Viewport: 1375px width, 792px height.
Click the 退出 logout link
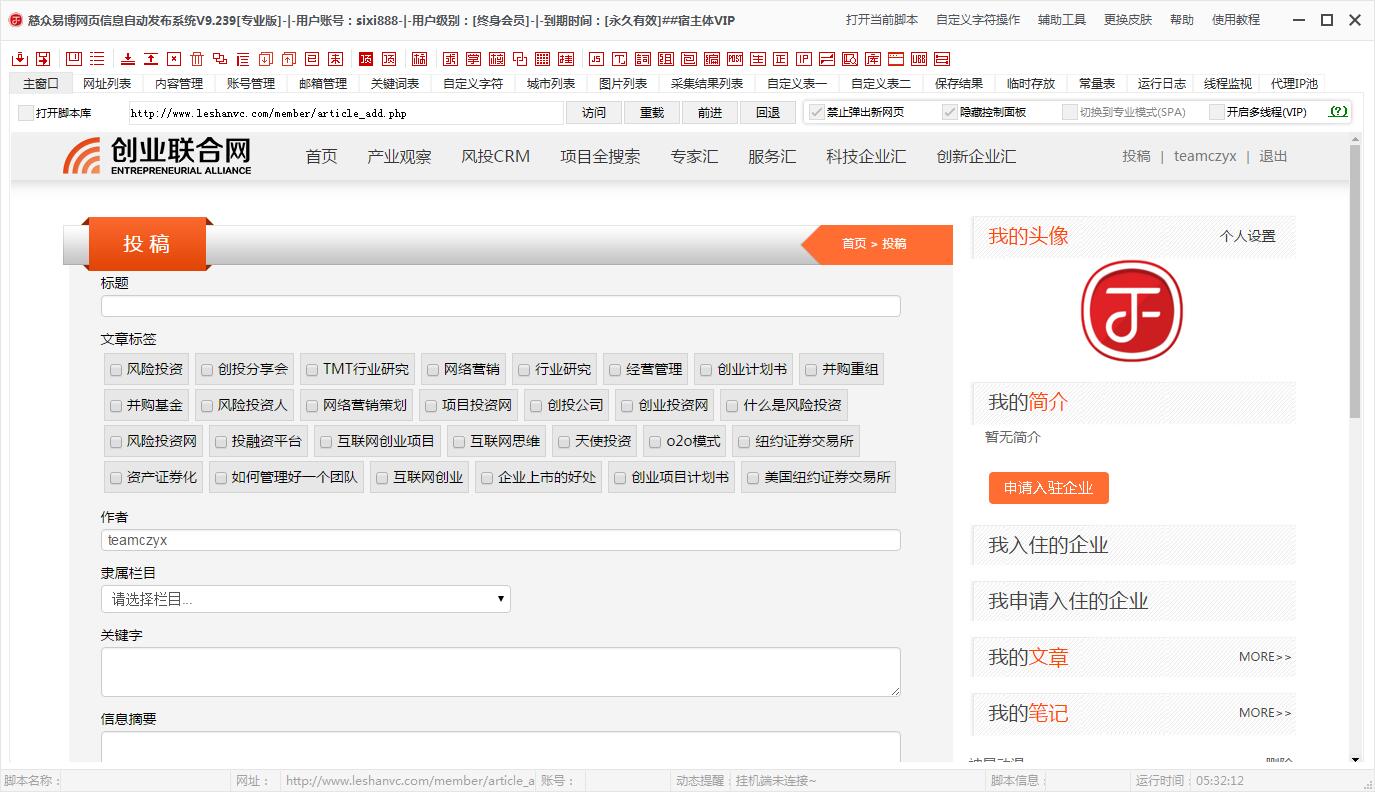click(1273, 156)
